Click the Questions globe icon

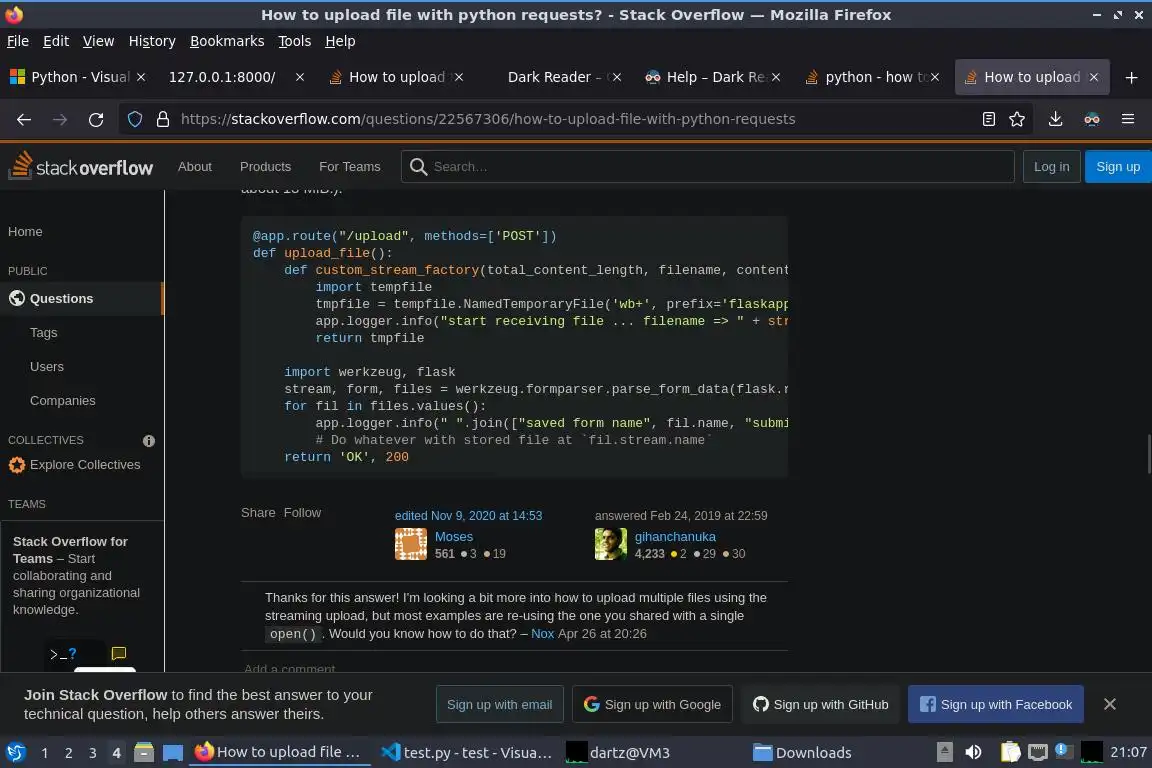pos(17,298)
